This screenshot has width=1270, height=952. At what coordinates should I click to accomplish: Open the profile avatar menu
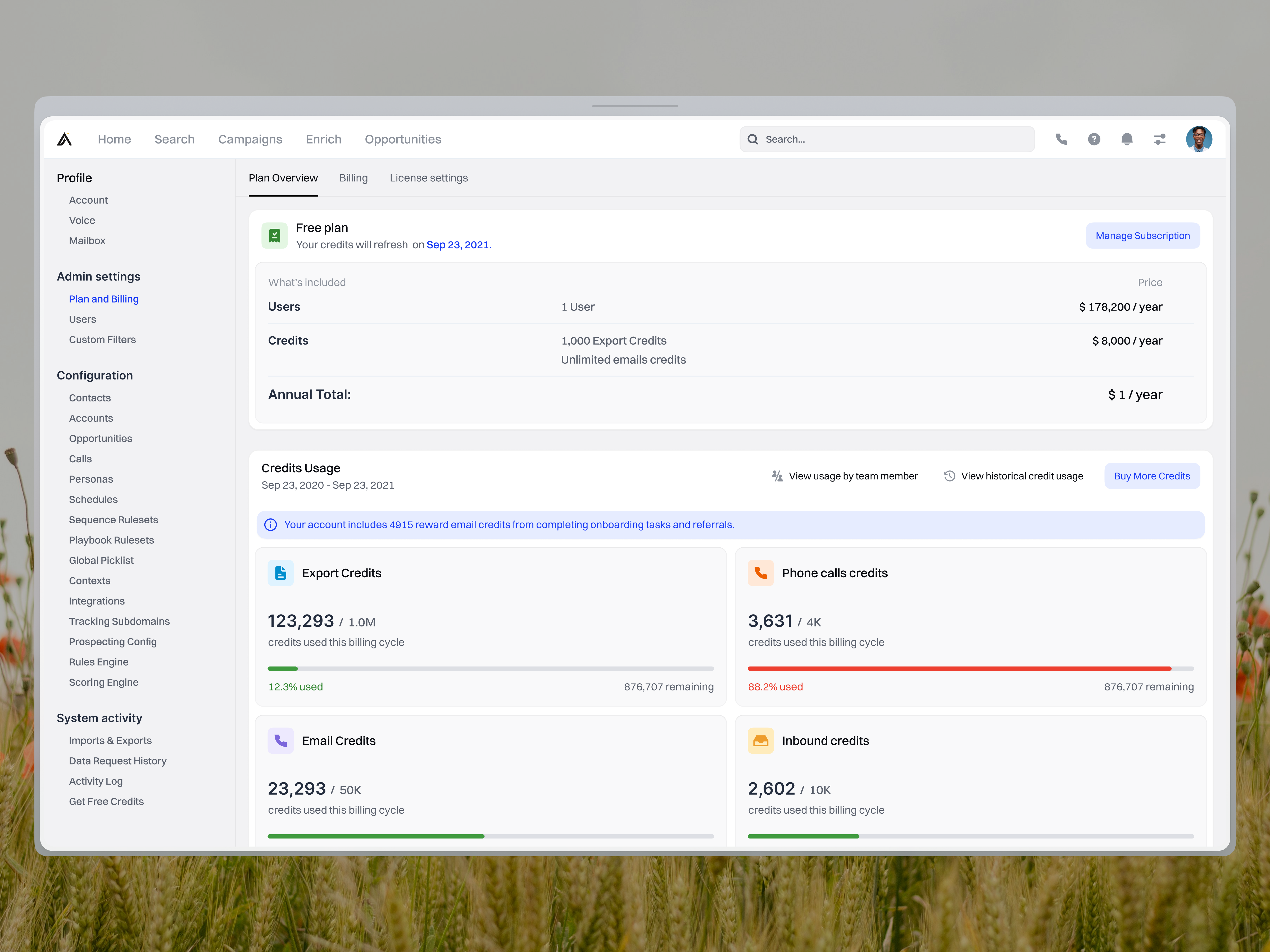click(1199, 139)
